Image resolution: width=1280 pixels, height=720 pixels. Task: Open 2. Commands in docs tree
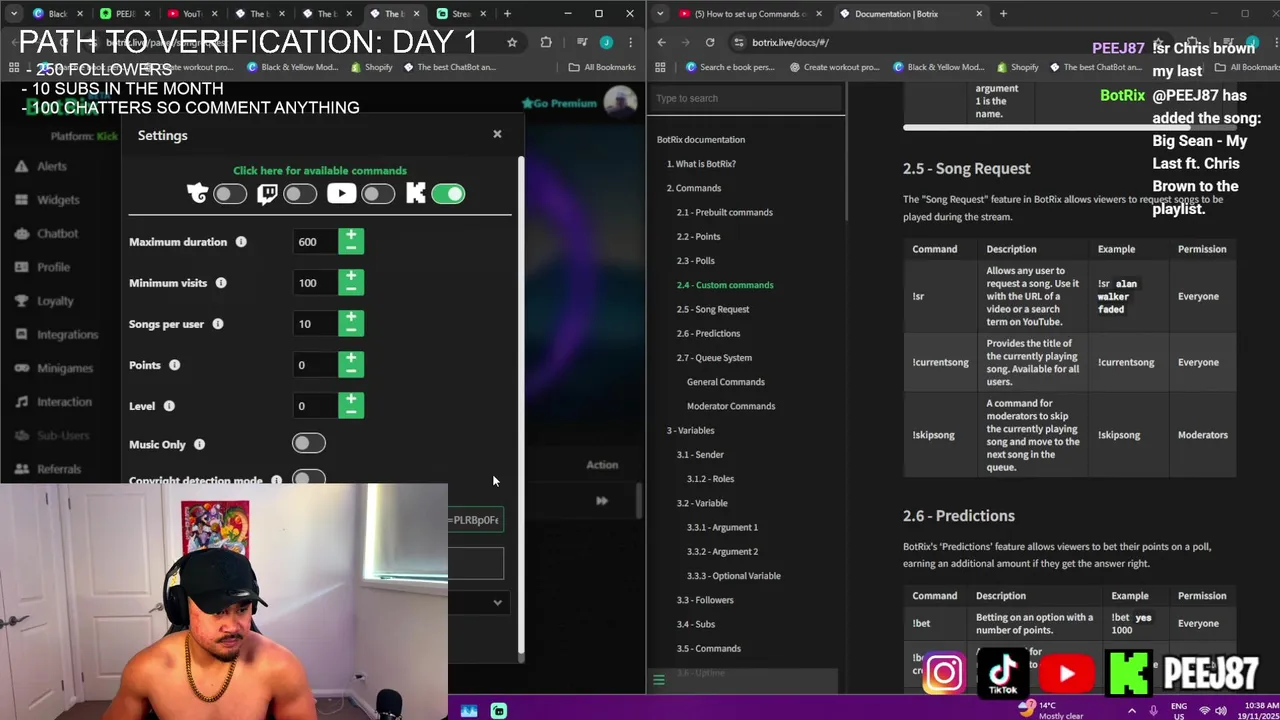[x=694, y=188]
